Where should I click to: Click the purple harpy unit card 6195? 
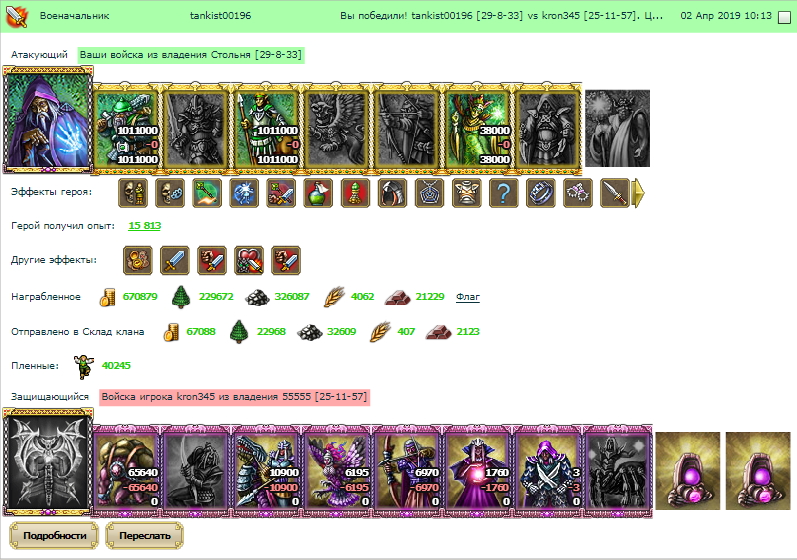pyautogui.click(x=337, y=470)
